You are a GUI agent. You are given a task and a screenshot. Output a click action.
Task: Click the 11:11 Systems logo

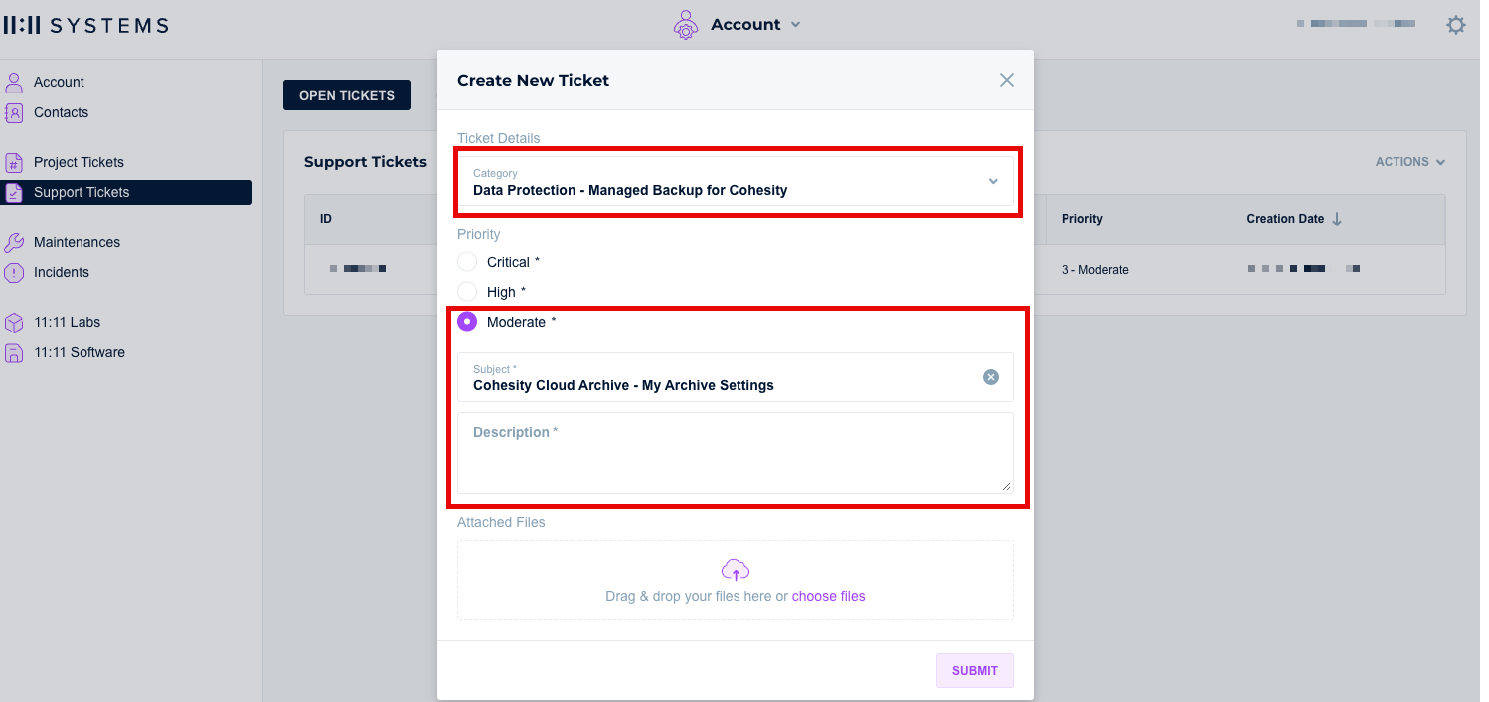coord(86,25)
